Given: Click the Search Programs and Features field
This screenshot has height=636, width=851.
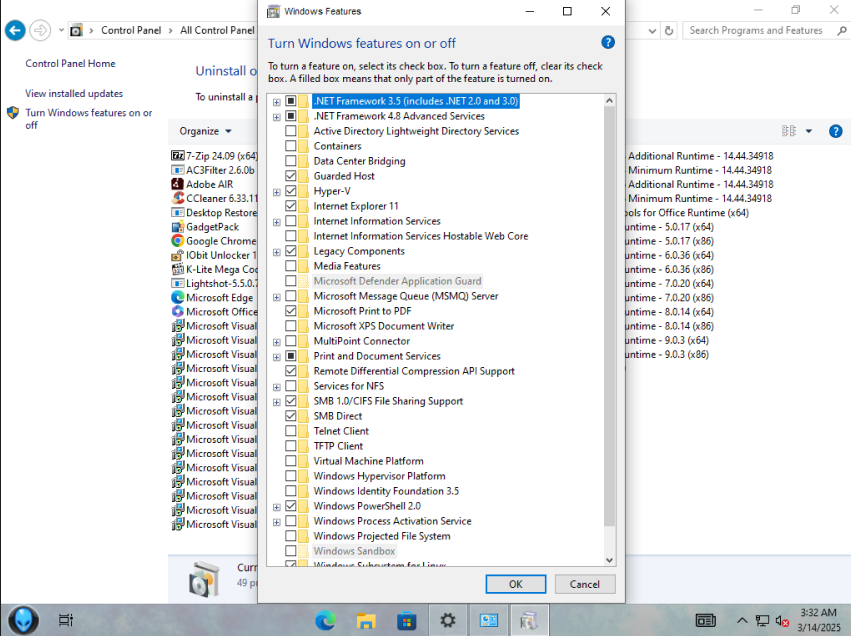Looking at the screenshot, I should coord(760,31).
